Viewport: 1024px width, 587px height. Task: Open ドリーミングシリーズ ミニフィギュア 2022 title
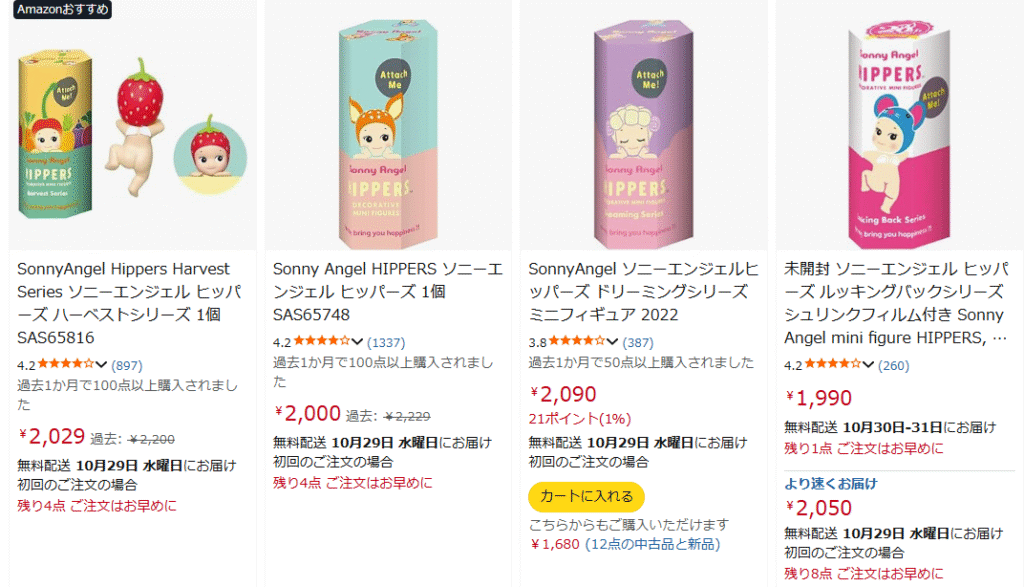click(643, 291)
